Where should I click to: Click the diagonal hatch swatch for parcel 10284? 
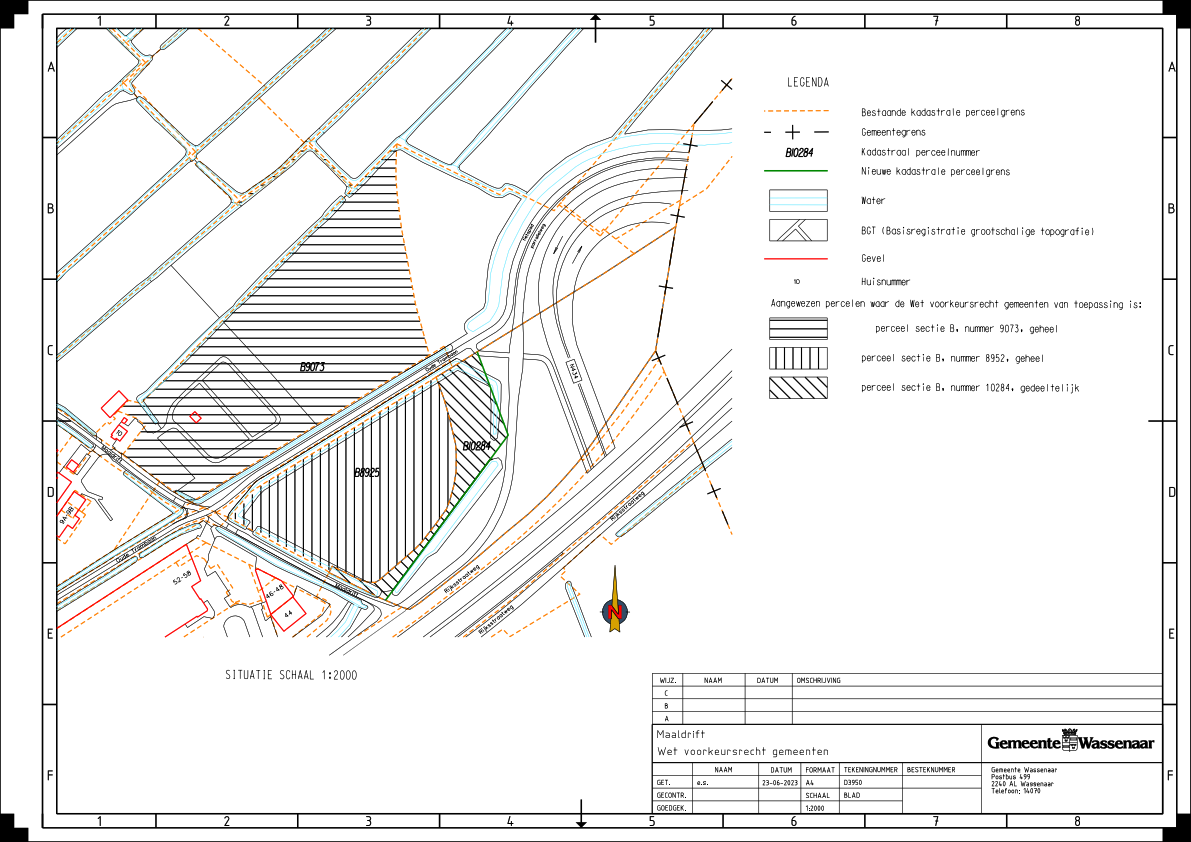click(797, 387)
